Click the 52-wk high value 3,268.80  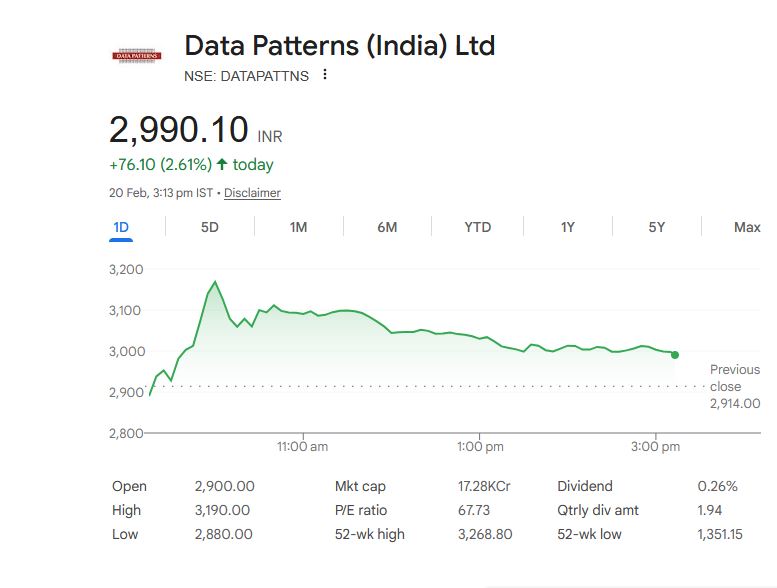[x=484, y=534]
